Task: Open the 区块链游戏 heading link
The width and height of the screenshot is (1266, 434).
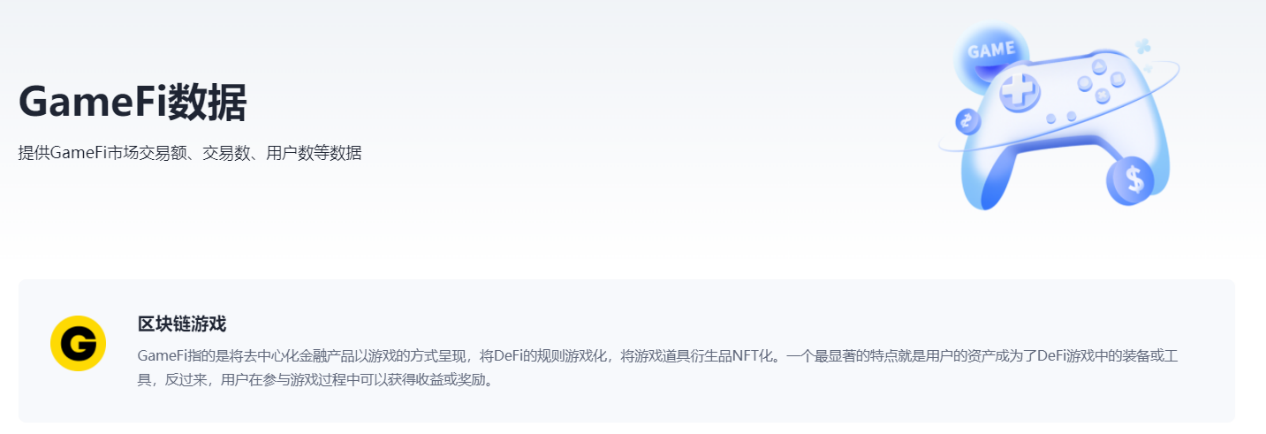Action: tap(182, 324)
